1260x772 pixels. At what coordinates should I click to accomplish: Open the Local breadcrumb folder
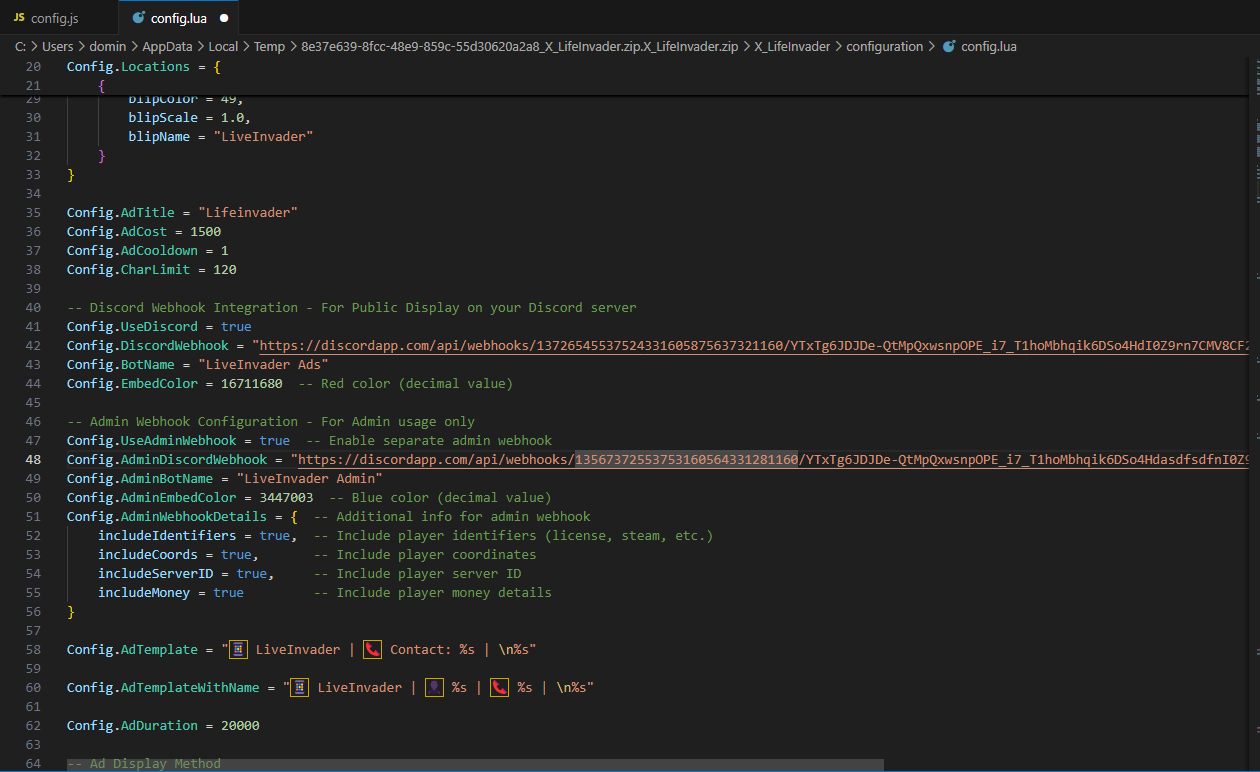pyautogui.click(x=225, y=46)
